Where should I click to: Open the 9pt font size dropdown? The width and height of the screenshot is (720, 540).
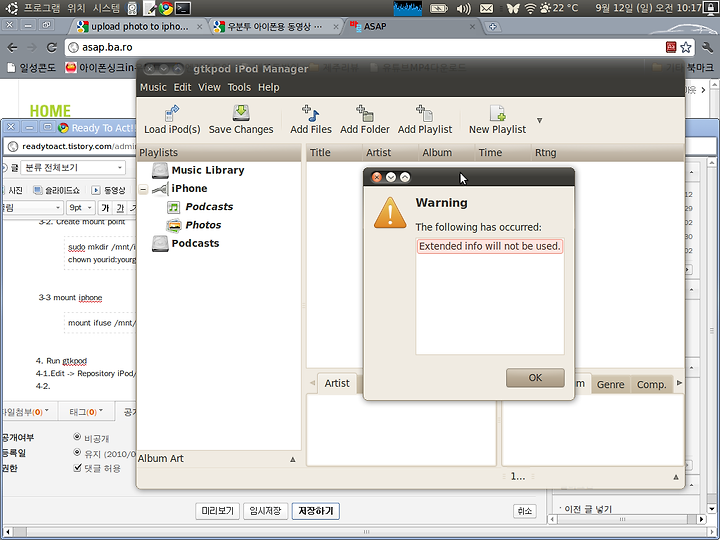point(80,208)
